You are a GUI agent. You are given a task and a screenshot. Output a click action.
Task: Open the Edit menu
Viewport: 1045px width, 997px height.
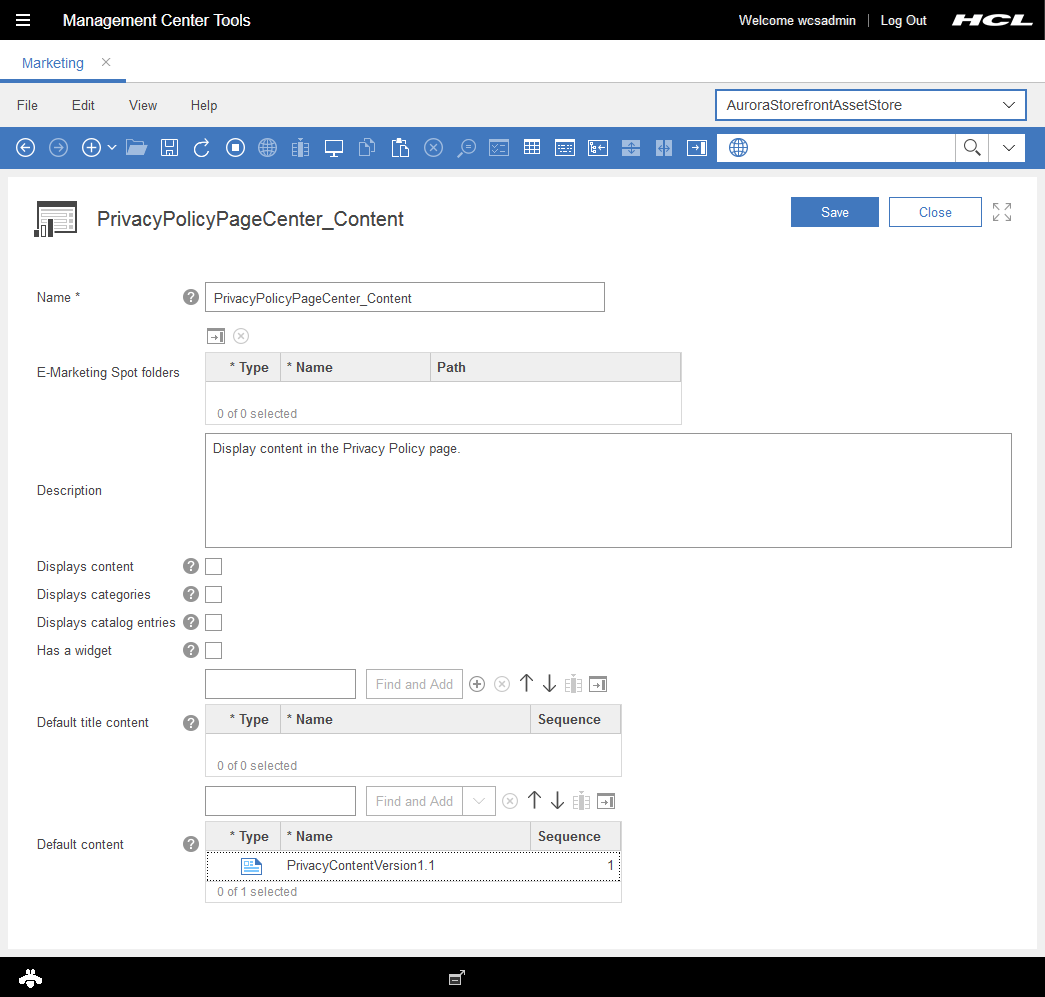83,105
